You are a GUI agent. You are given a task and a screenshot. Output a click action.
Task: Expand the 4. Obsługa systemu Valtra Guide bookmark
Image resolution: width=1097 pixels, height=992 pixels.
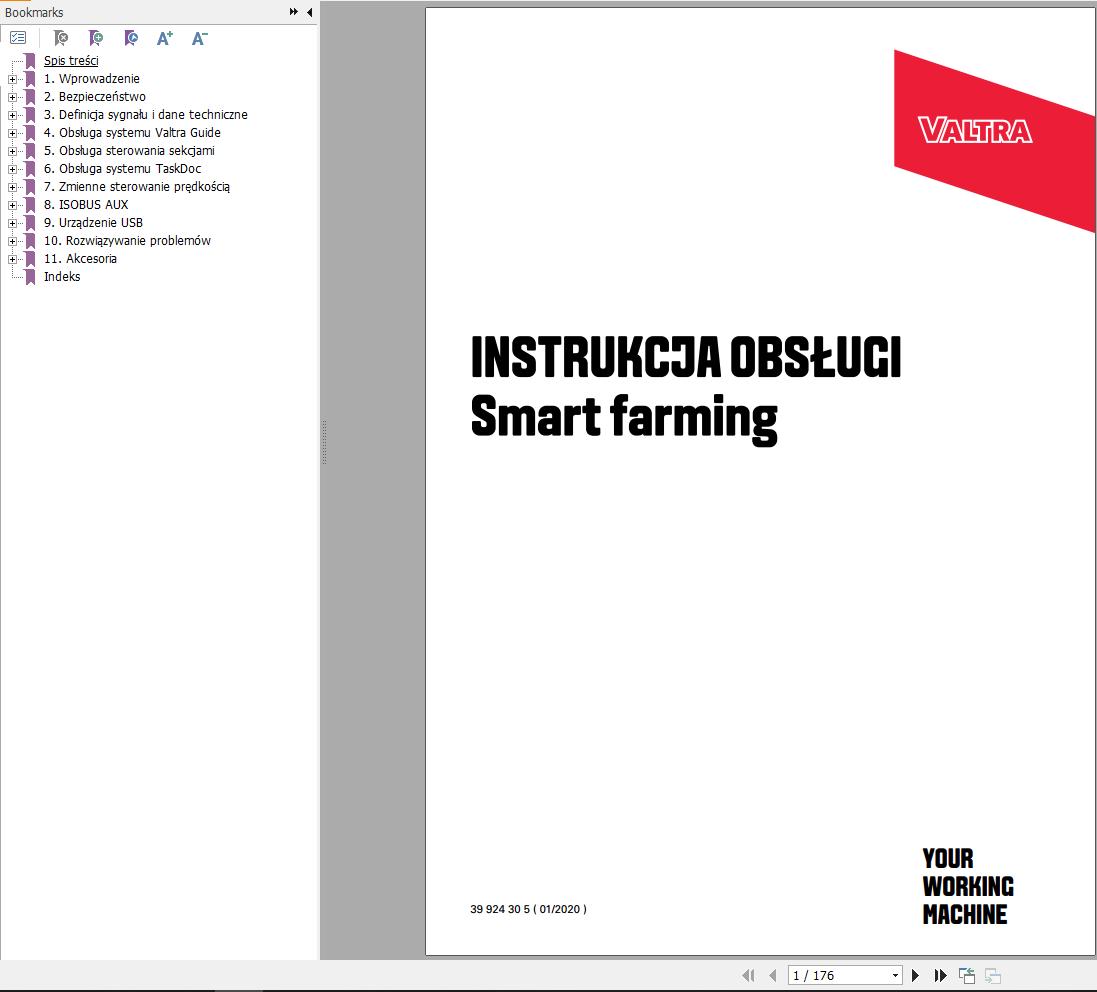12,133
